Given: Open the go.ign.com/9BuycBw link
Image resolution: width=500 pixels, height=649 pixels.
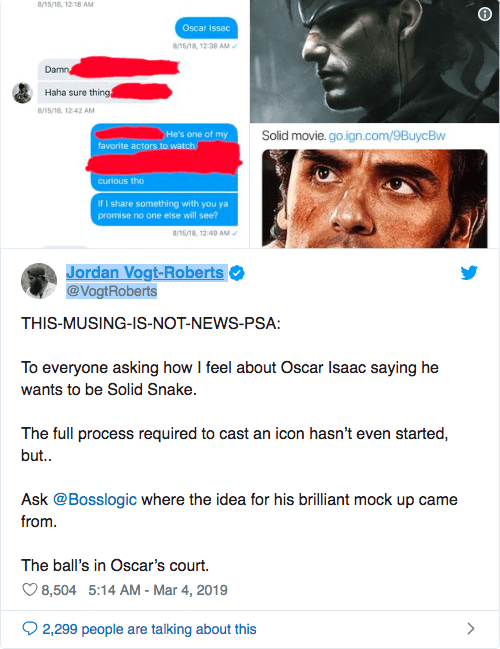Looking at the screenshot, I should [387, 136].
